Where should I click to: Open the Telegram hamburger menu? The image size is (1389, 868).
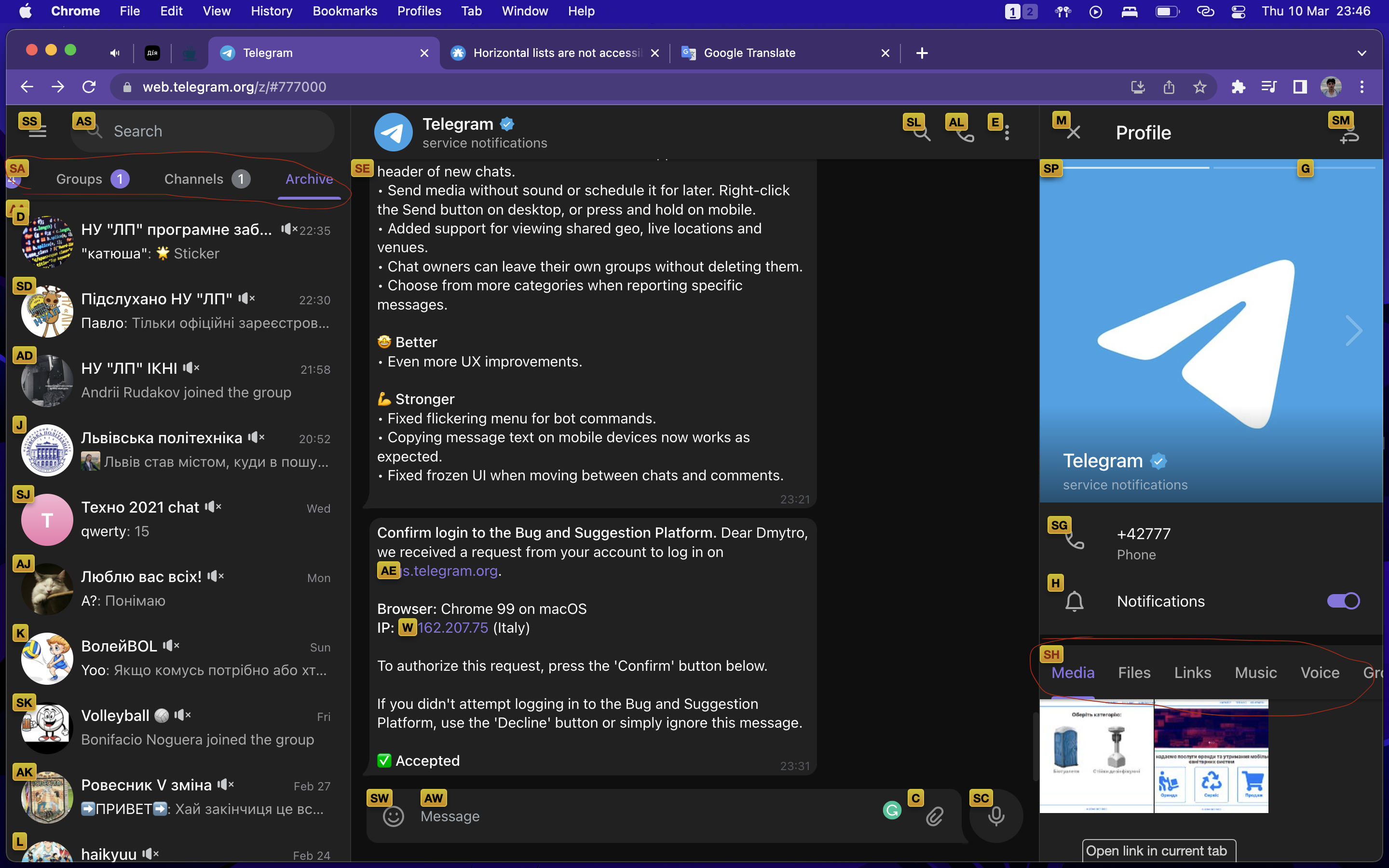point(37,132)
